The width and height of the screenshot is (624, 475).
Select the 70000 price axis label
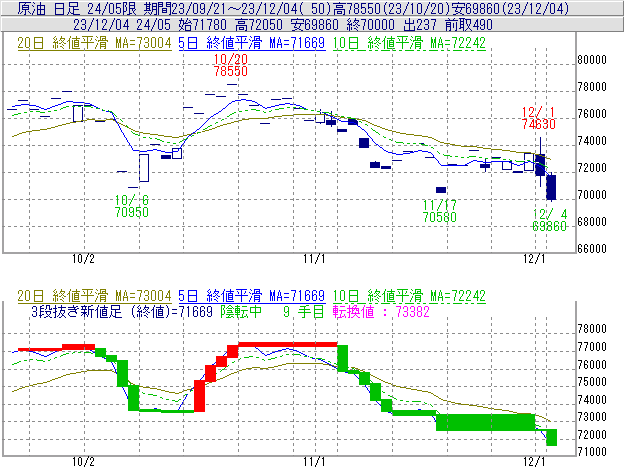tap(592, 195)
